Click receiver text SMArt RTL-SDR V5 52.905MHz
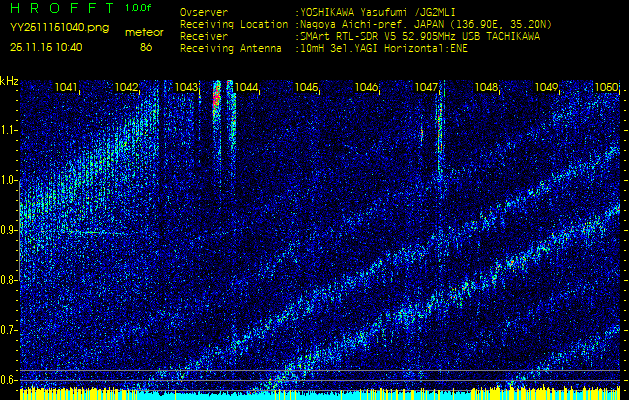 tap(381, 37)
